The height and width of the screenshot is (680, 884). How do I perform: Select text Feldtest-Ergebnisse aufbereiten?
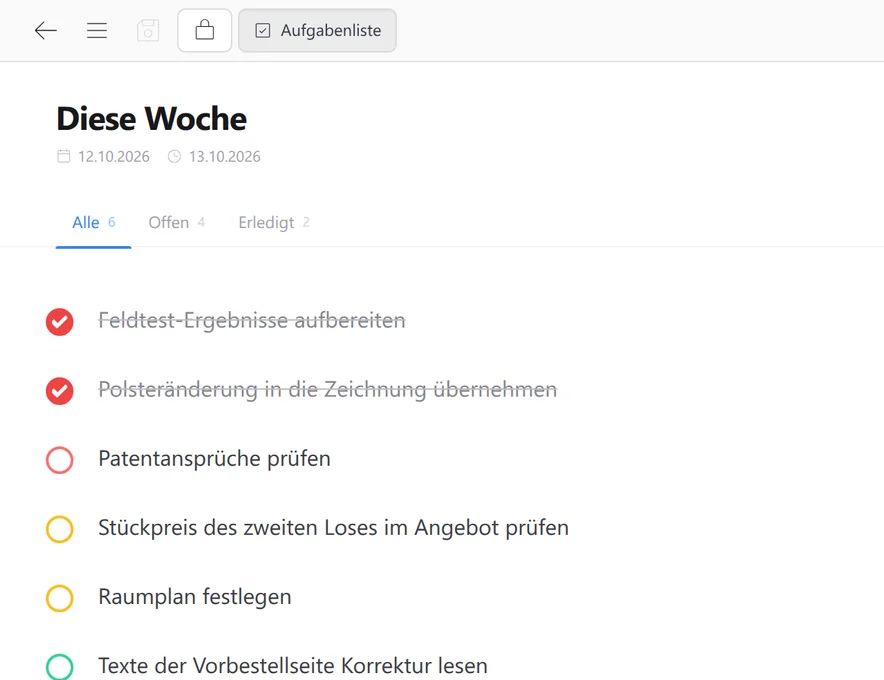click(251, 321)
